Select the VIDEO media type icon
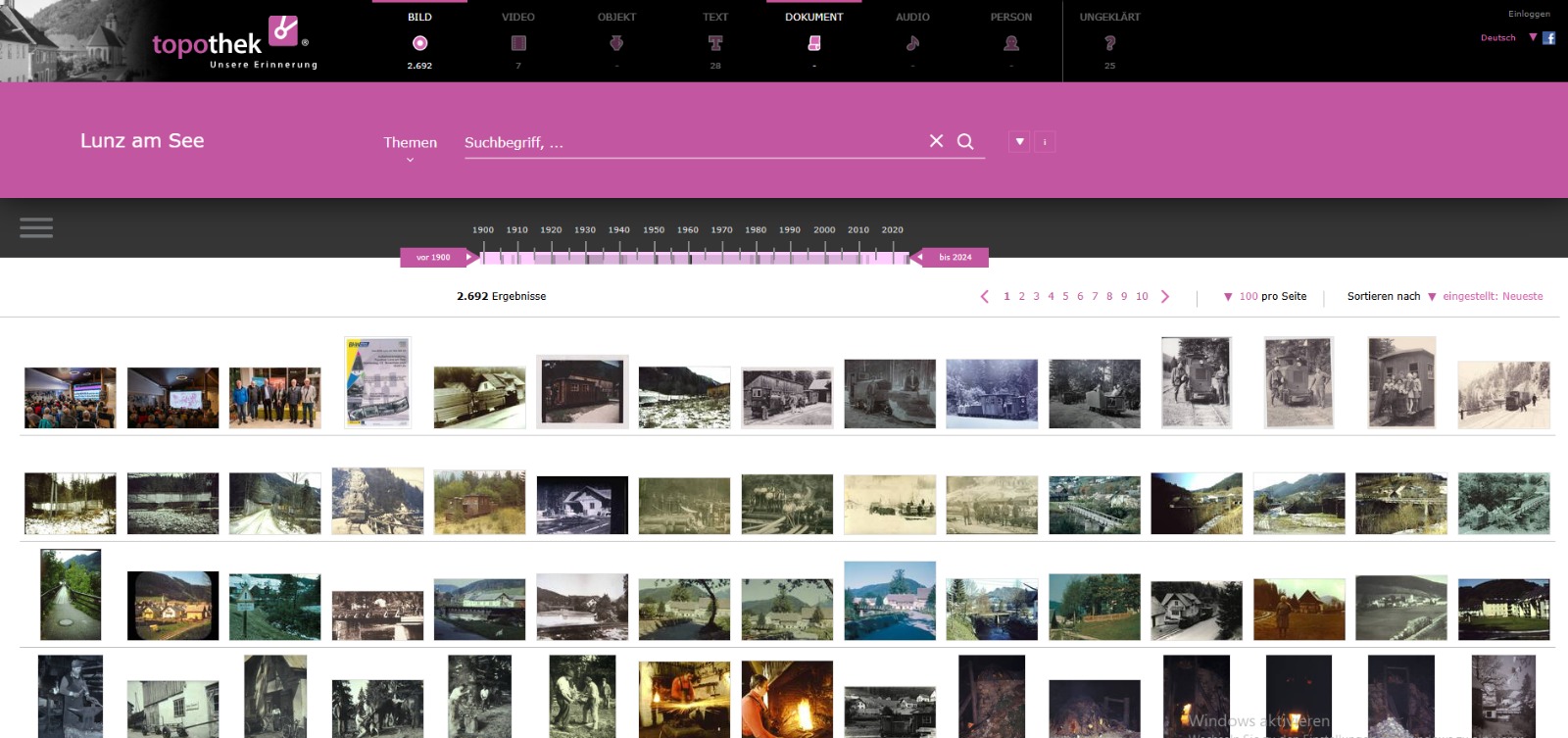The height and width of the screenshot is (738, 1568). click(x=518, y=43)
